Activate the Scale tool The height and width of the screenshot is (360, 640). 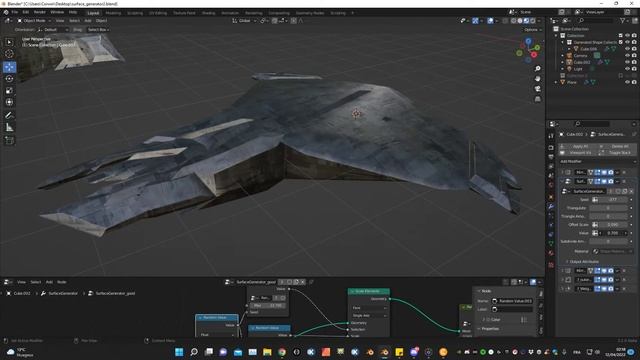(9, 90)
